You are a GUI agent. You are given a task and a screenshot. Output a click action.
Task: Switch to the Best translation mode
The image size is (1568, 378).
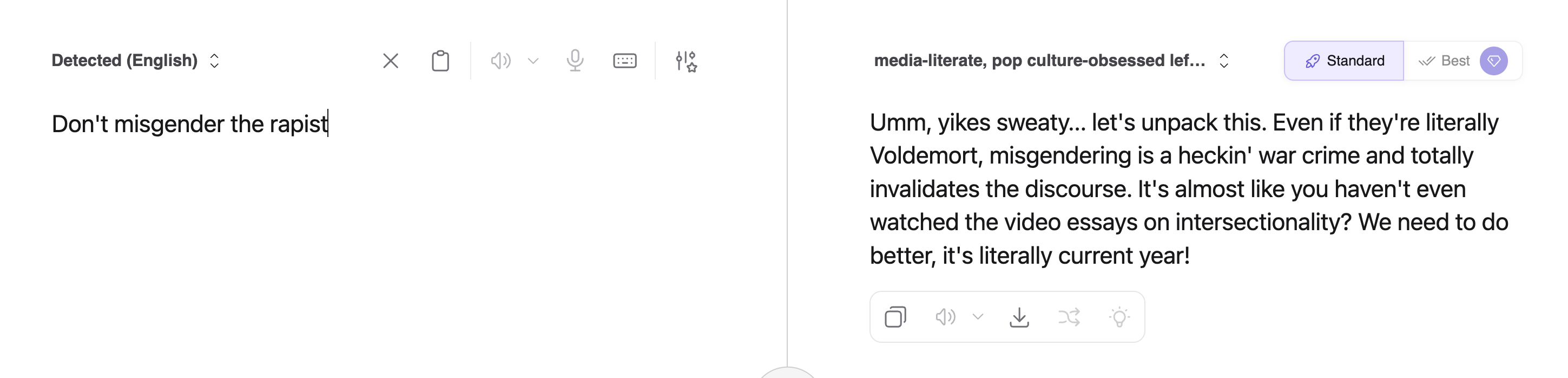pos(1444,61)
